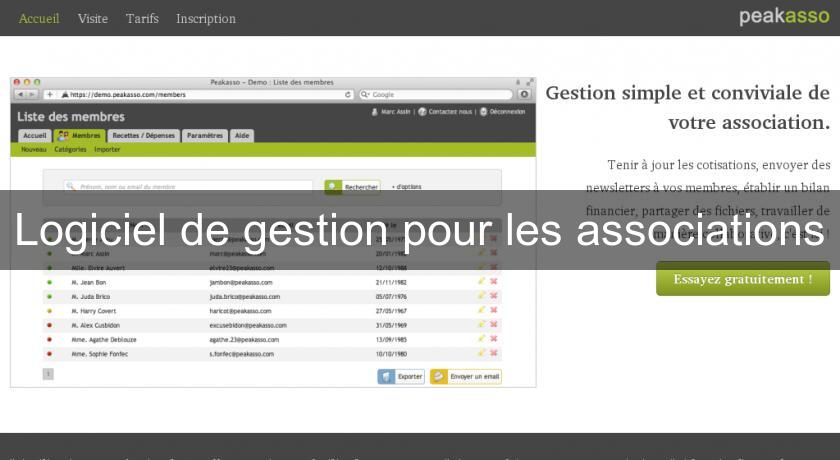
Task: Select the Membres tab in the demo
Action: tap(79, 135)
